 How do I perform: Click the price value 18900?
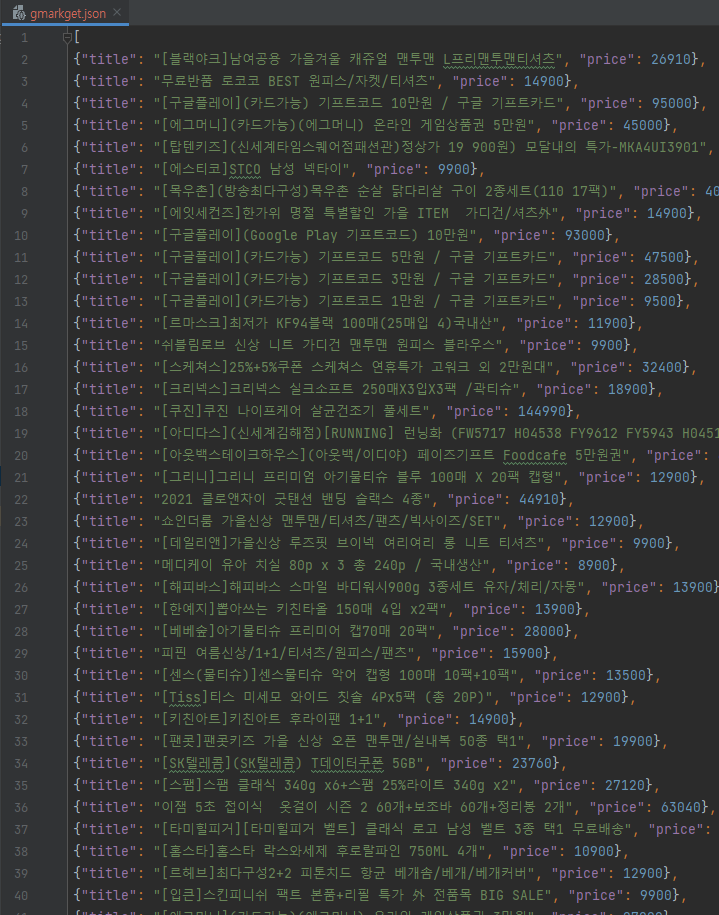tap(628, 389)
